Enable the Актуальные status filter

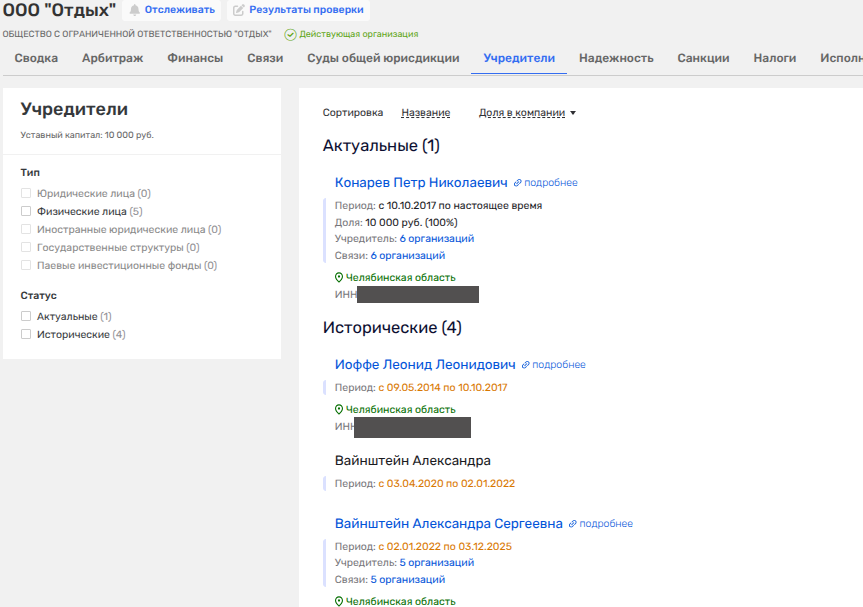pyautogui.click(x=26, y=316)
